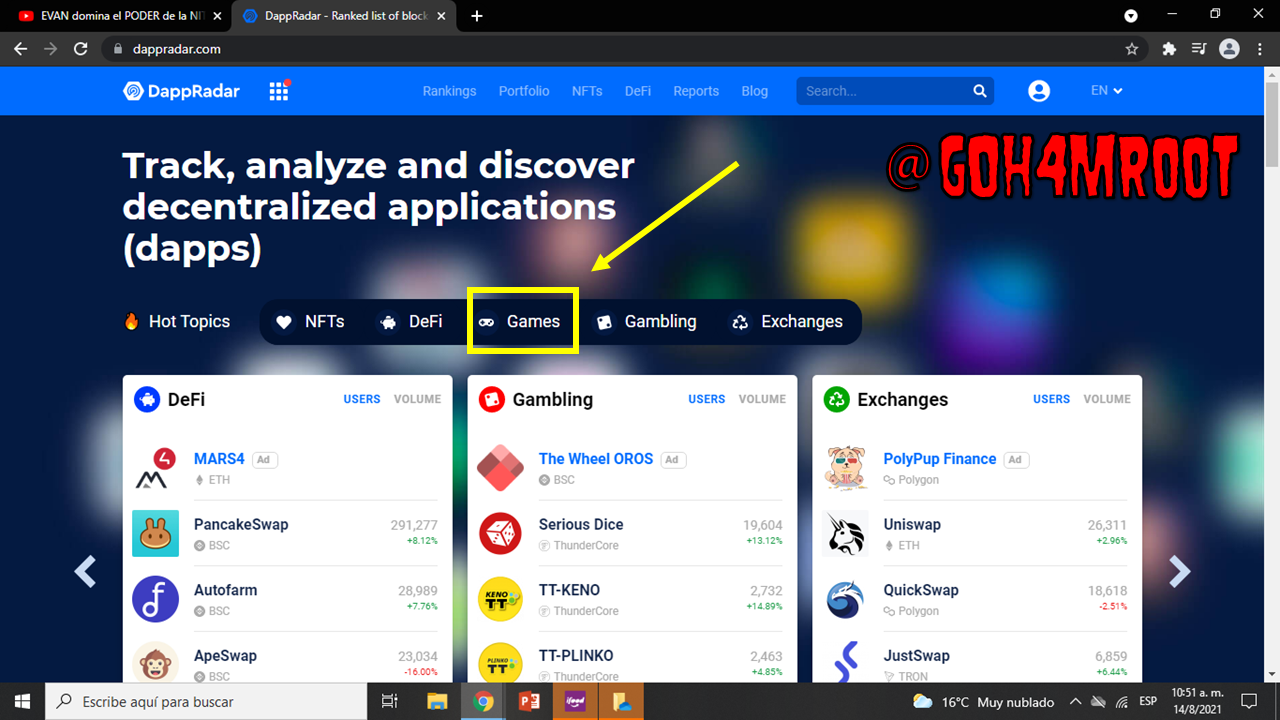This screenshot has height=720, width=1280.
Task: Open a new browser tab
Action: coord(477,16)
